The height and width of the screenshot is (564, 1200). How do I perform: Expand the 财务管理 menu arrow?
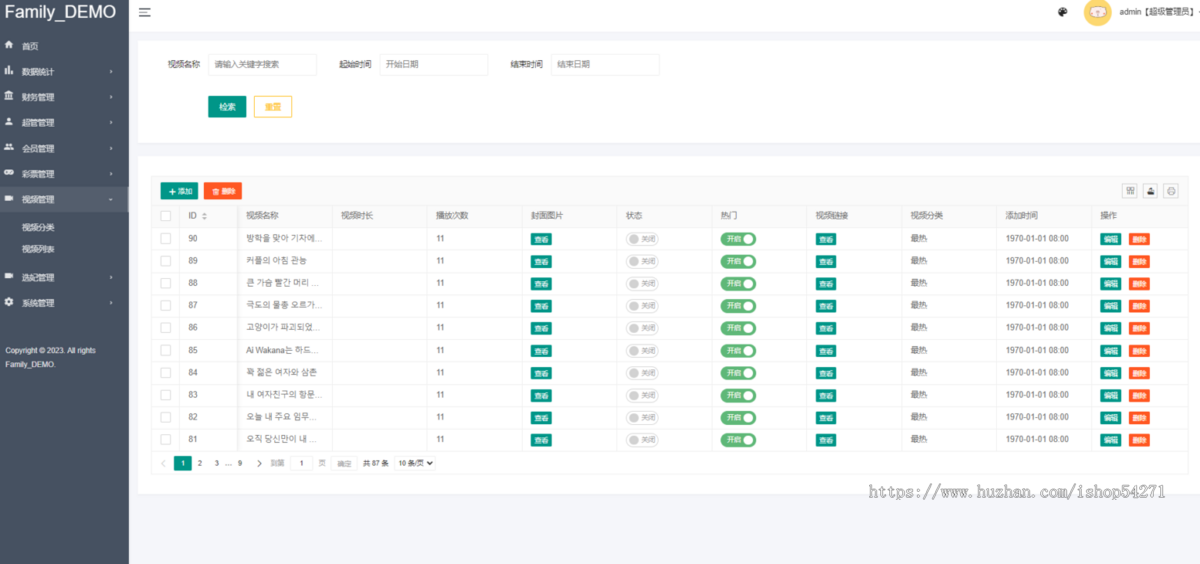(111, 97)
